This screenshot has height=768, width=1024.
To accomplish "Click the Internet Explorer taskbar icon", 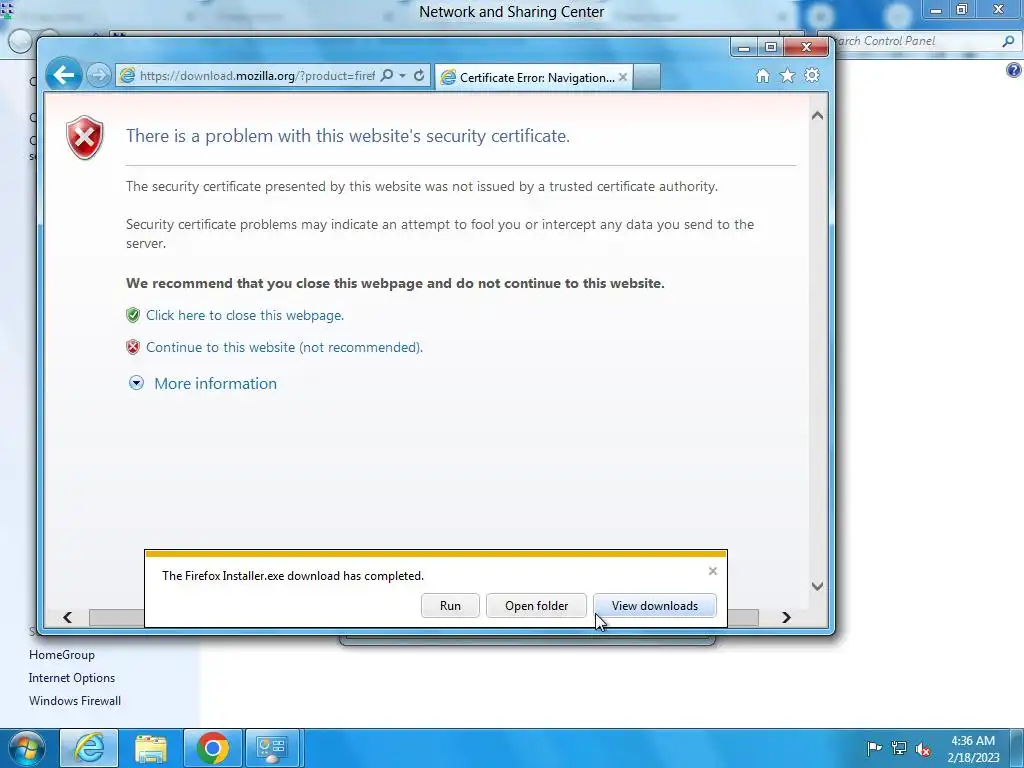I will click(89, 748).
